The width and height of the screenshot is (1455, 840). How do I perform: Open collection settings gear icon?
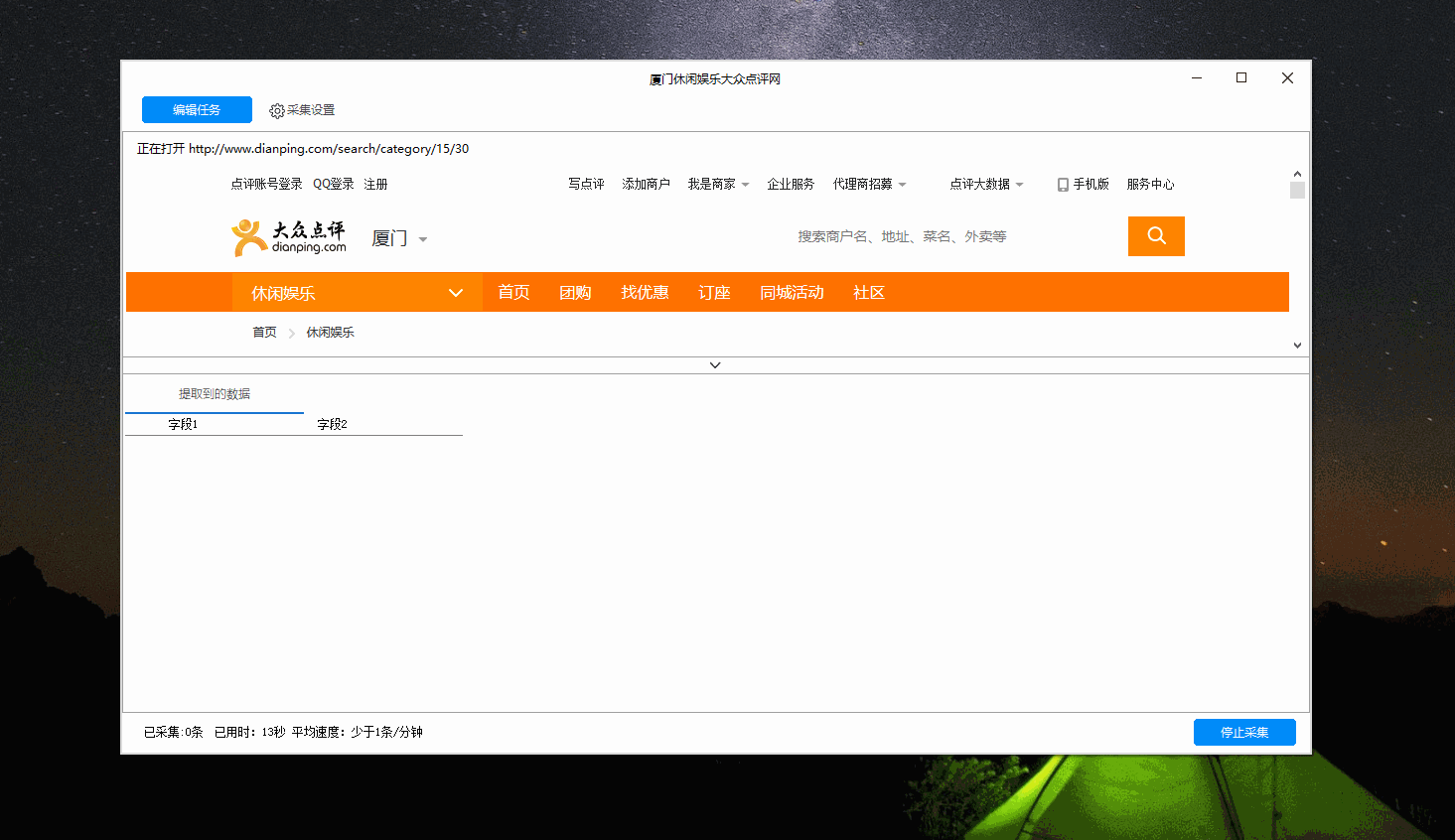277,111
